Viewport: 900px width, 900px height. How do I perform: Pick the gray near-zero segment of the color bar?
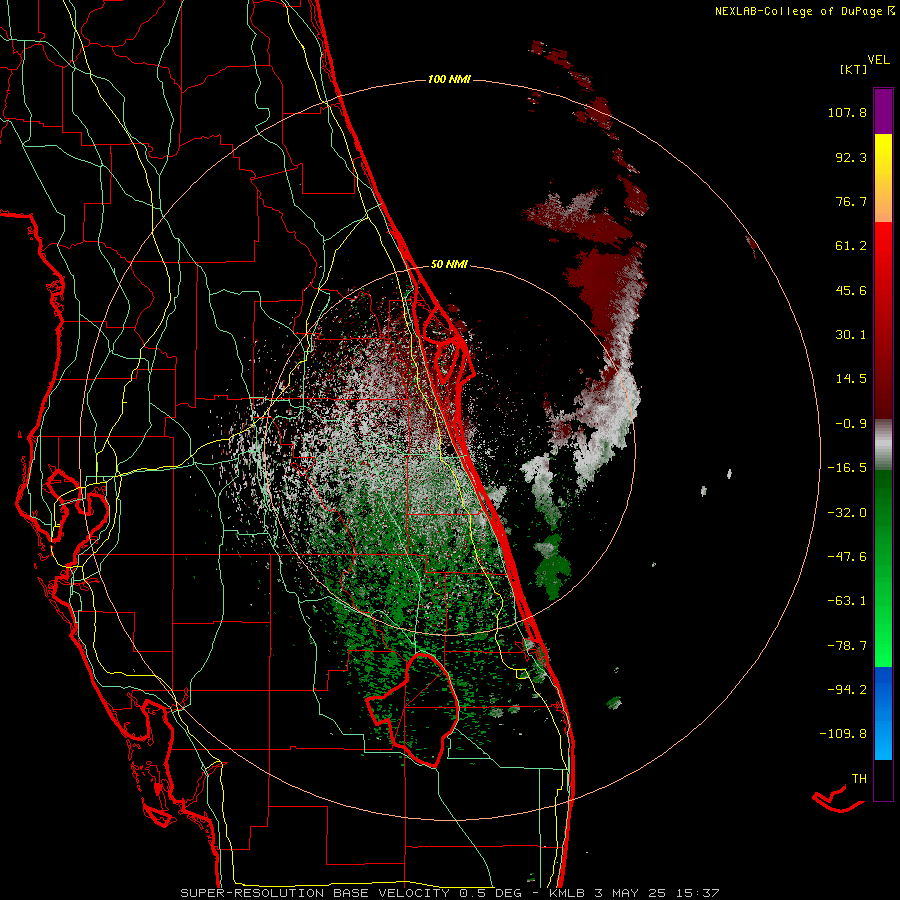[x=883, y=444]
